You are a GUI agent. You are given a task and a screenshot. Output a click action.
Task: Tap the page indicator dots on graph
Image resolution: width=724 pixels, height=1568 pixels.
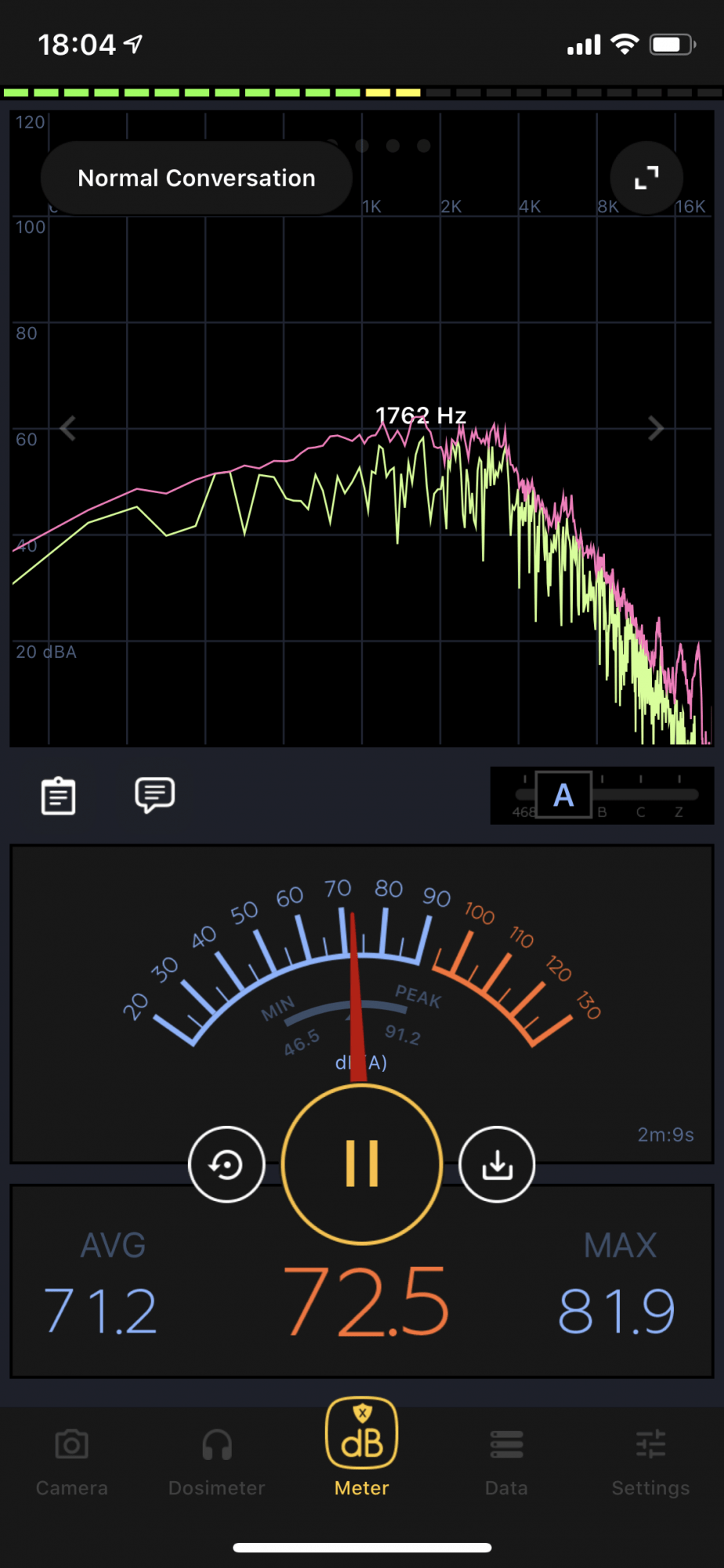pyautogui.click(x=378, y=146)
